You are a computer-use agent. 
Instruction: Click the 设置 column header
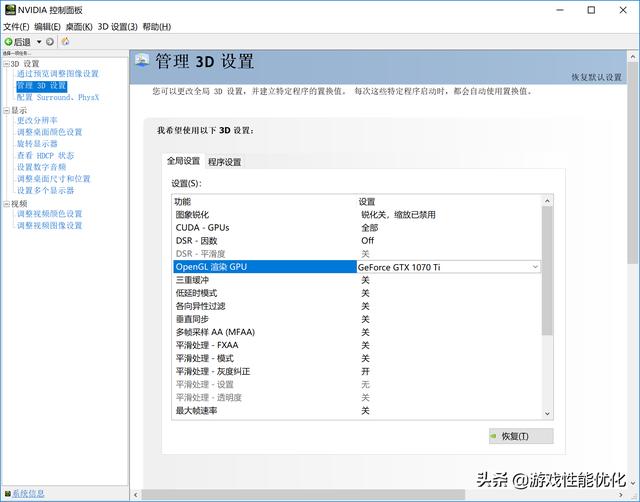point(367,202)
